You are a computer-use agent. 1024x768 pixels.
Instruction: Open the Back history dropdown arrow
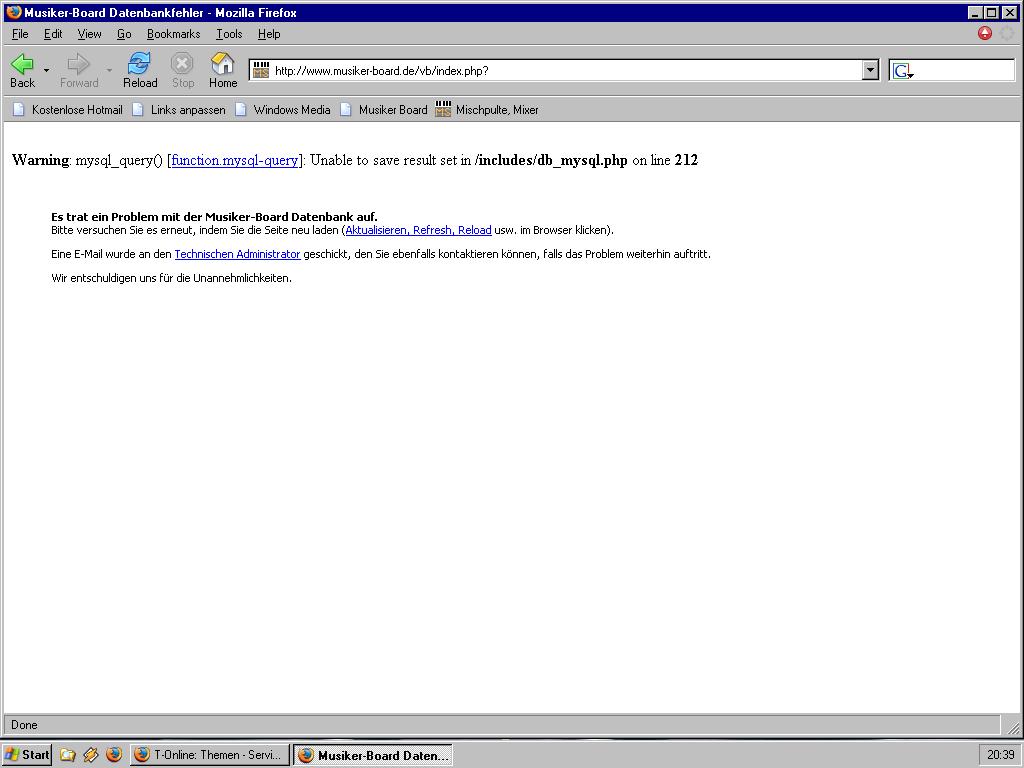[46, 70]
